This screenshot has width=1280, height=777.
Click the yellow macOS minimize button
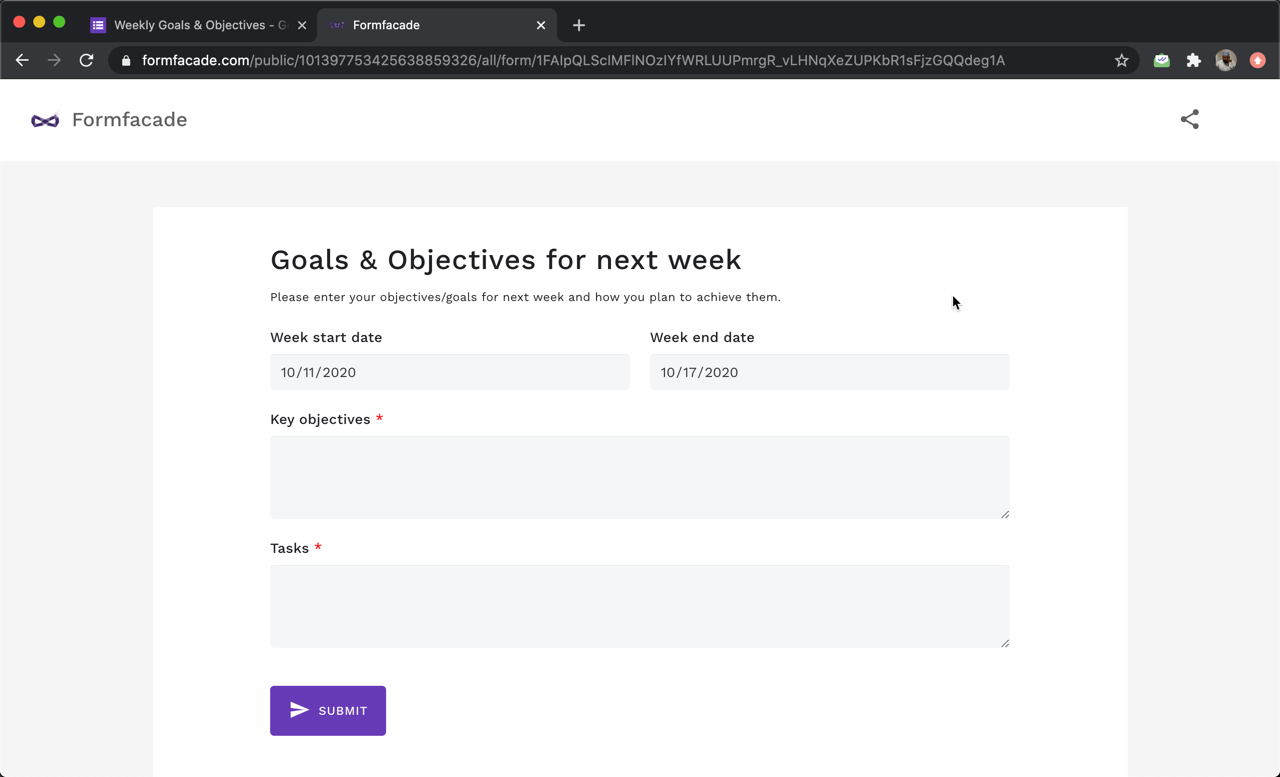point(39,22)
